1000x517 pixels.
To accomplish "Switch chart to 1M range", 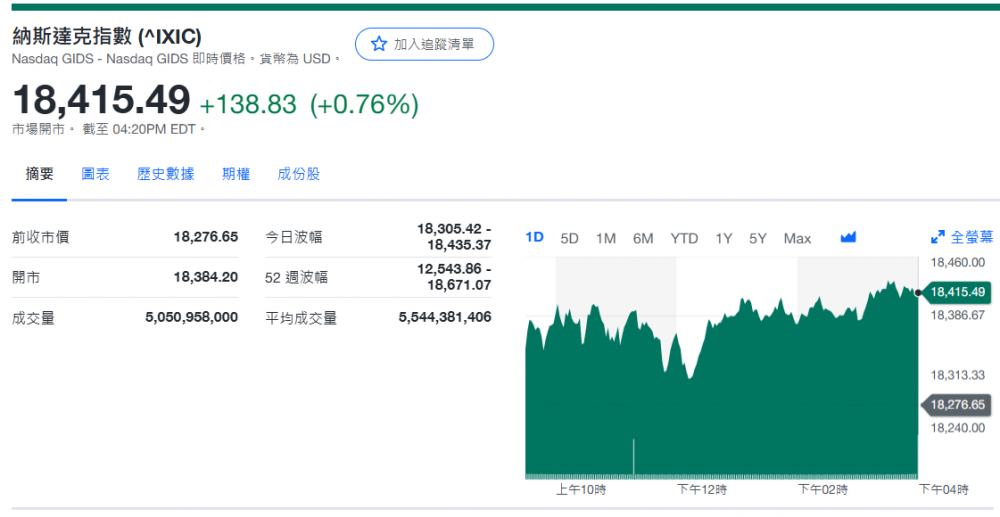I will pos(606,238).
